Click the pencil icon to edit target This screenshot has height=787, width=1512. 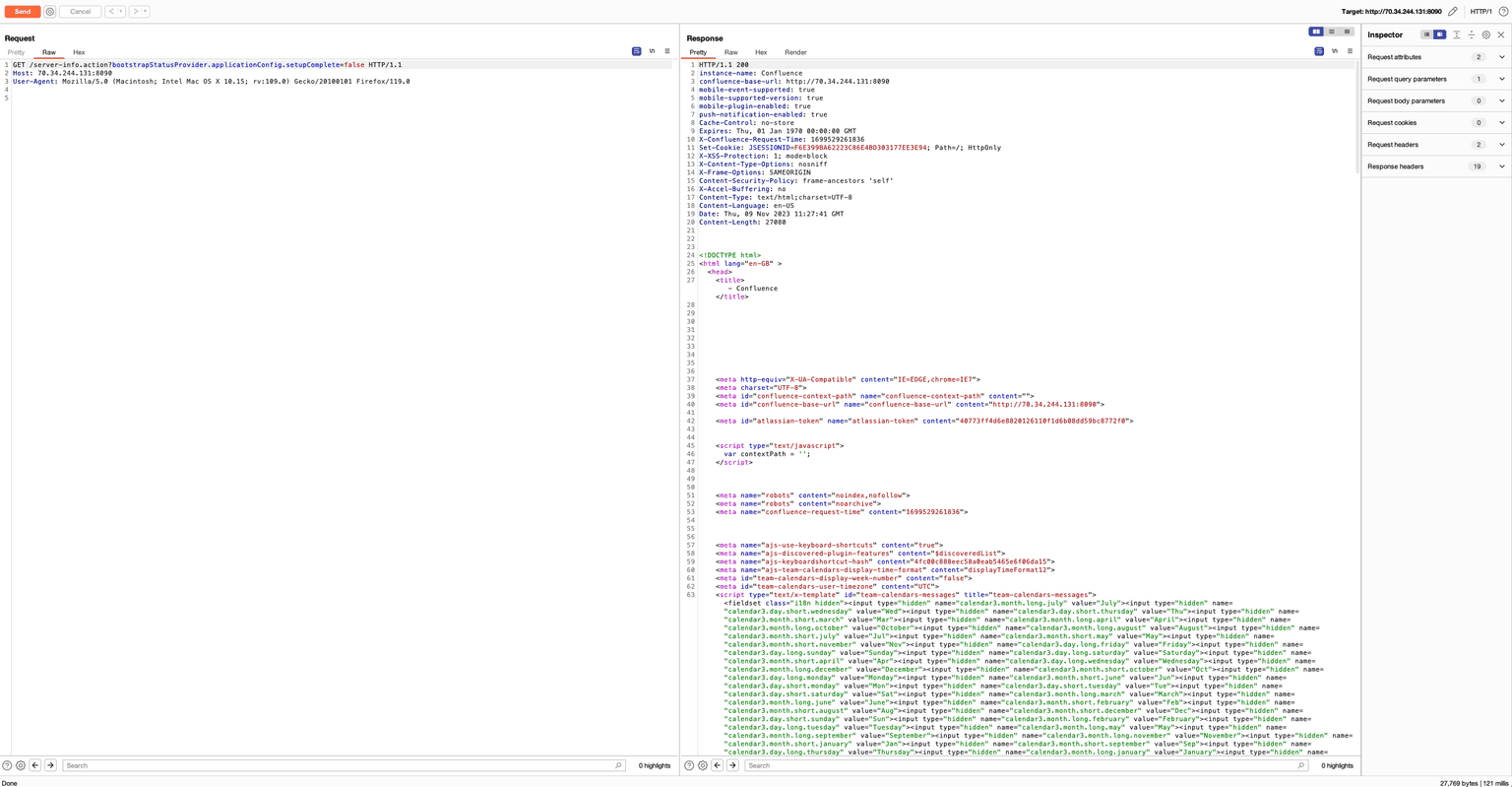click(1453, 12)
